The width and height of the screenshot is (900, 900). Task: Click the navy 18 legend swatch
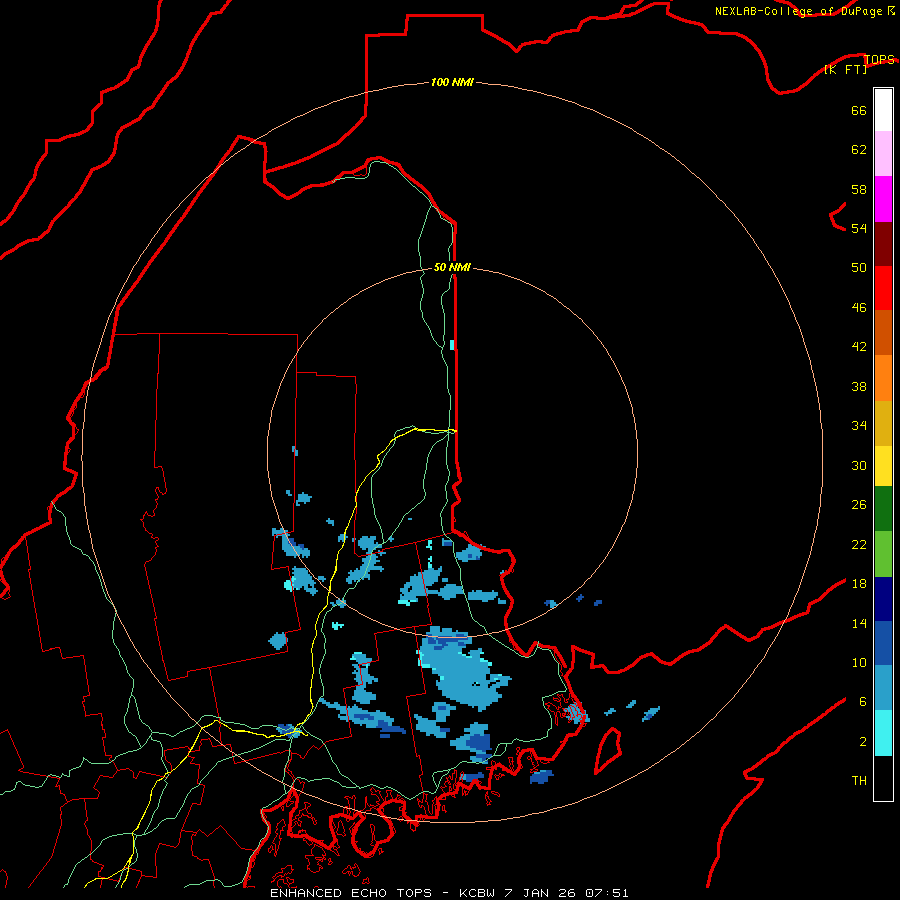point(883,599)
